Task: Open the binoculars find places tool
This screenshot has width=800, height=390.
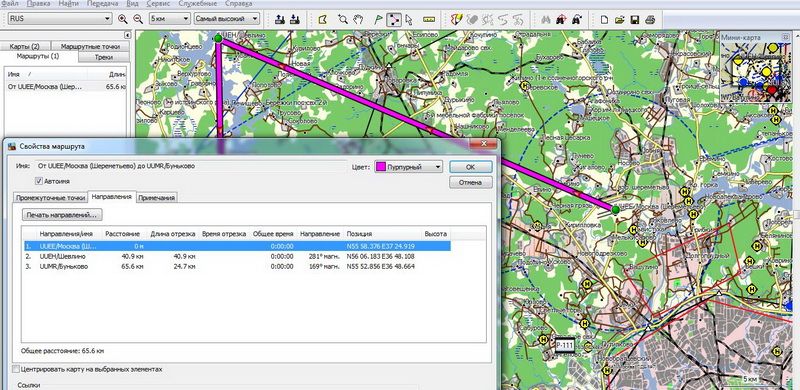Action: point(545,19)
